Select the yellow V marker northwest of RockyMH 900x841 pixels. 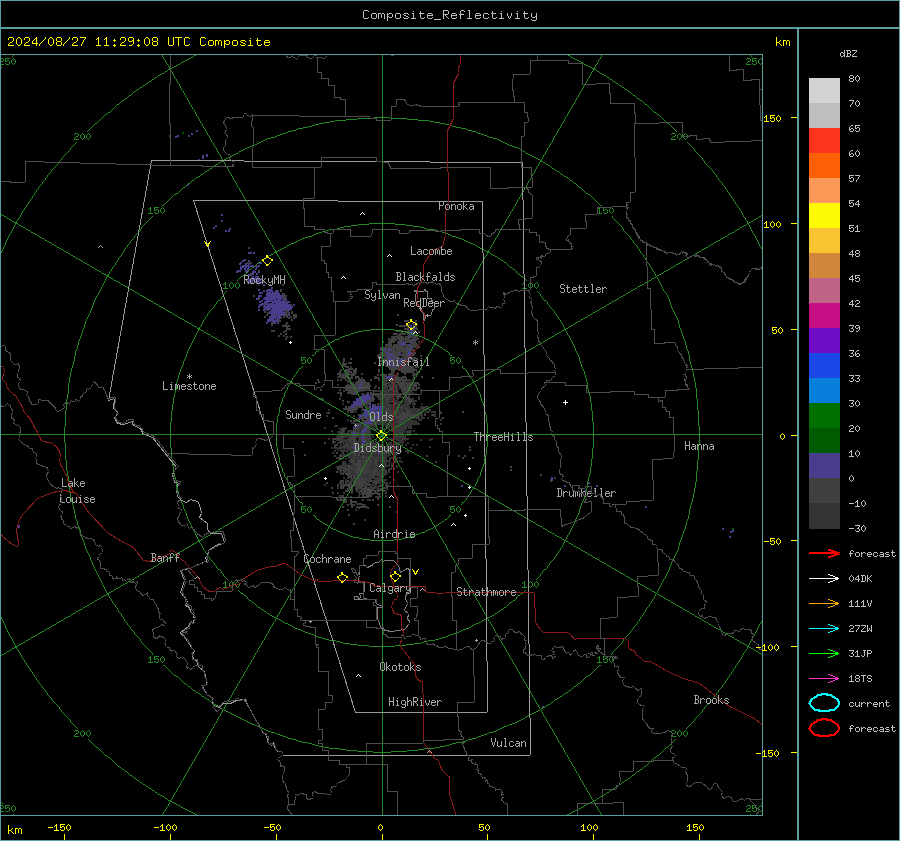pyautogui.click(x=208, y=244)
